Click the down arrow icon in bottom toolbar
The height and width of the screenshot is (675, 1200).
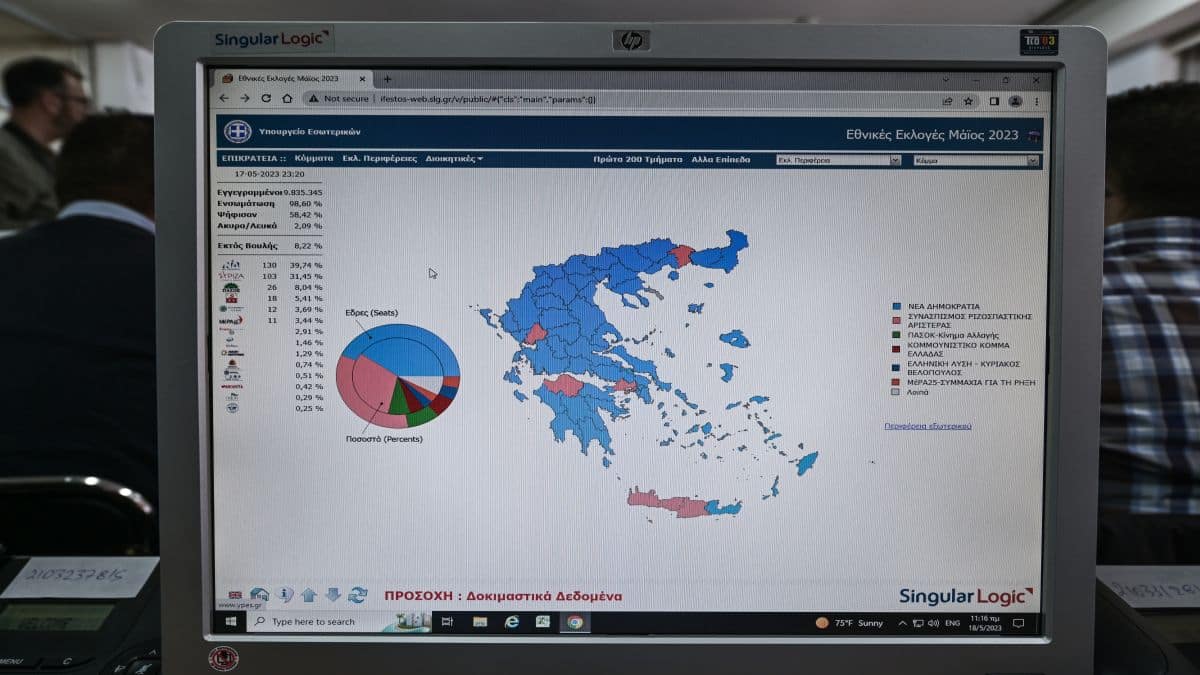(x=333, y=595)
